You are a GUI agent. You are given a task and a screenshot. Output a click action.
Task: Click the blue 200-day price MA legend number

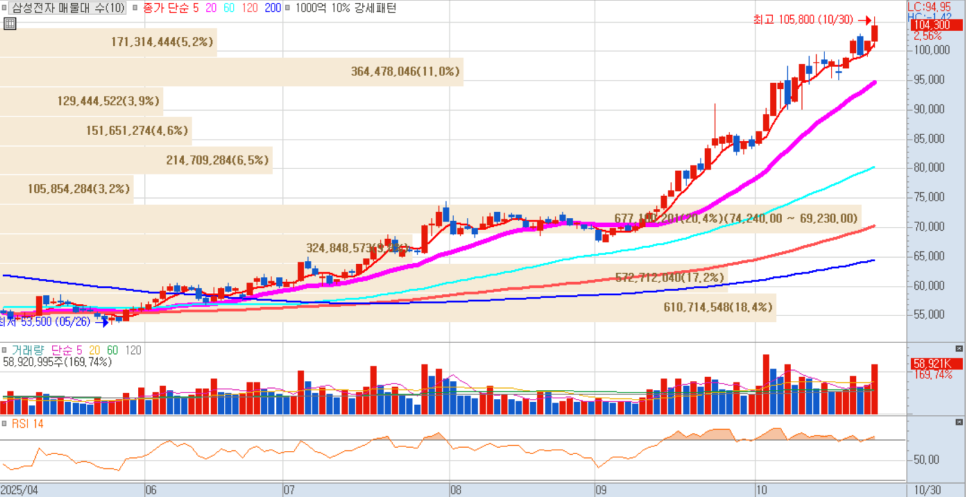(272, 8)
